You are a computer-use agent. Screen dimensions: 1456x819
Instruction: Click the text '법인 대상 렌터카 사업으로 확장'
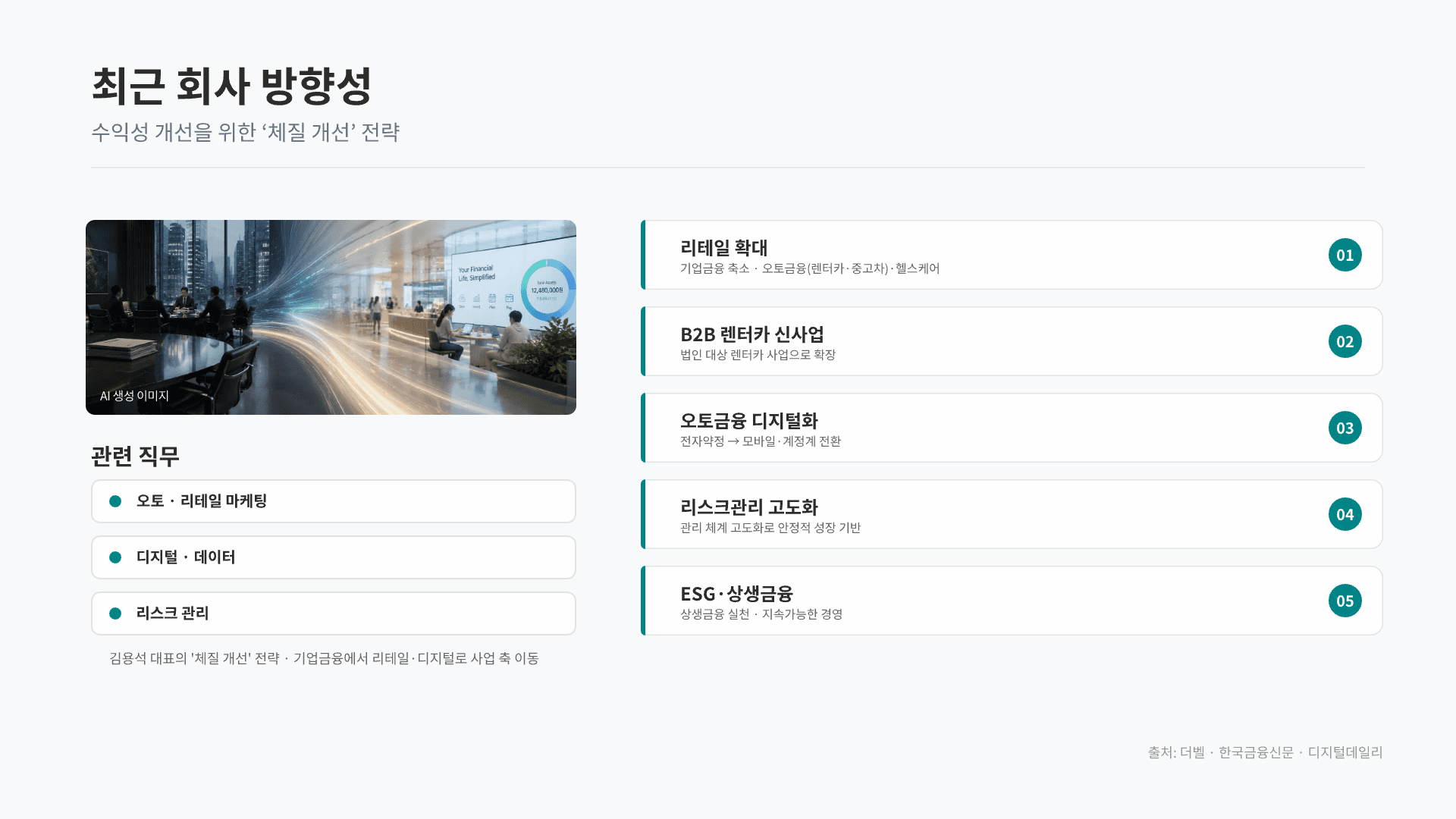tap(758, 355)
